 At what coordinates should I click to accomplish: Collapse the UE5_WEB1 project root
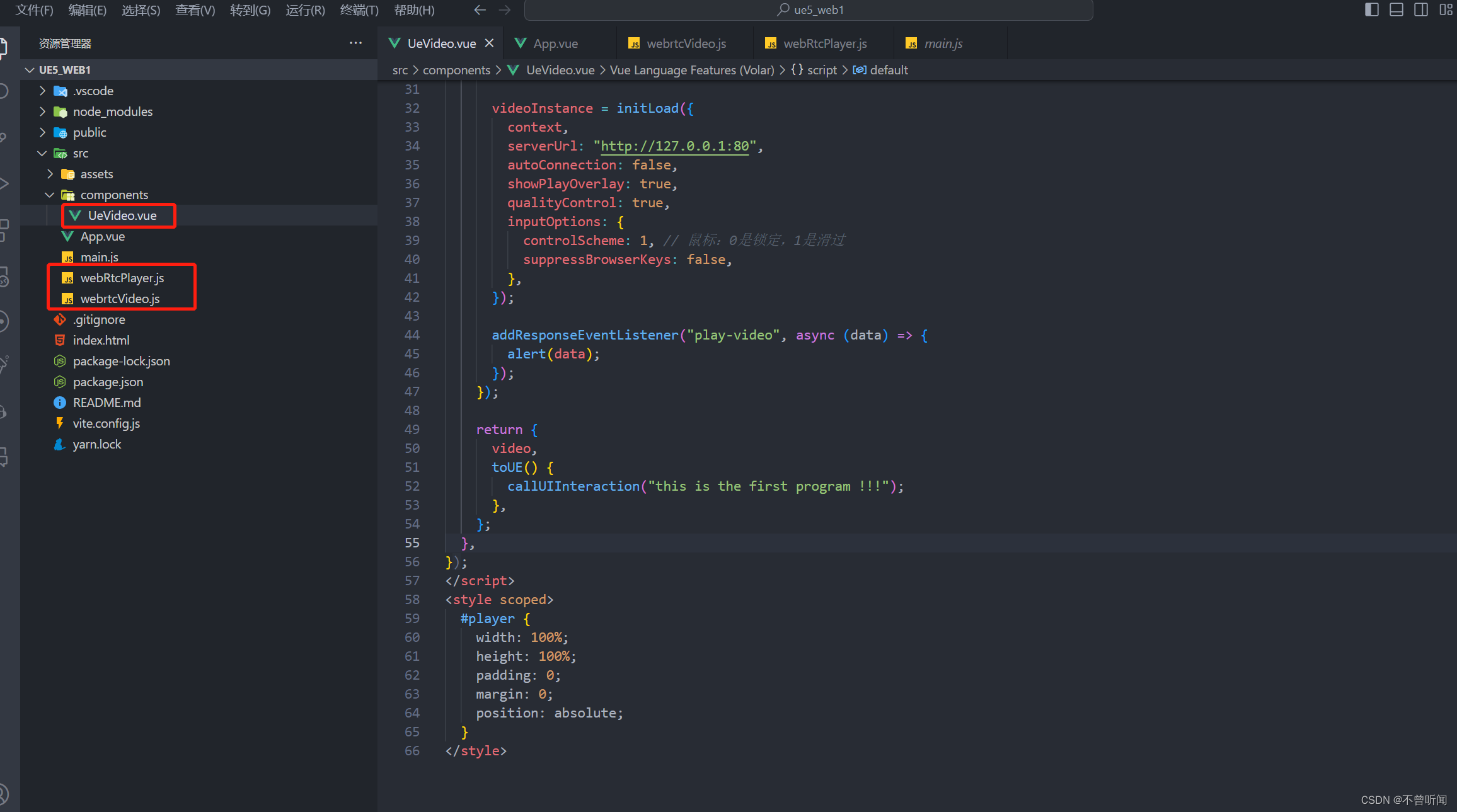64,70
